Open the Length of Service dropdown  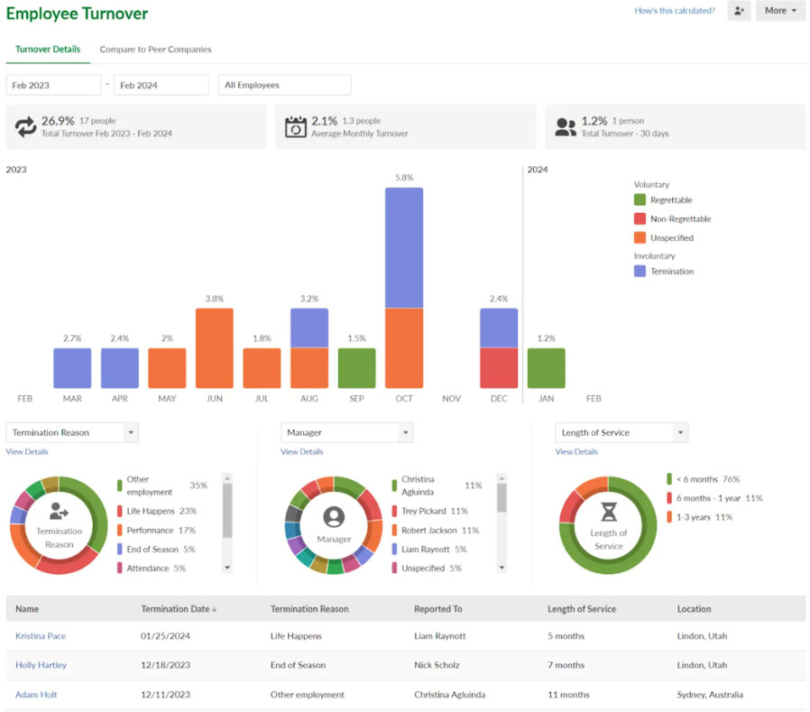point(620,432)
